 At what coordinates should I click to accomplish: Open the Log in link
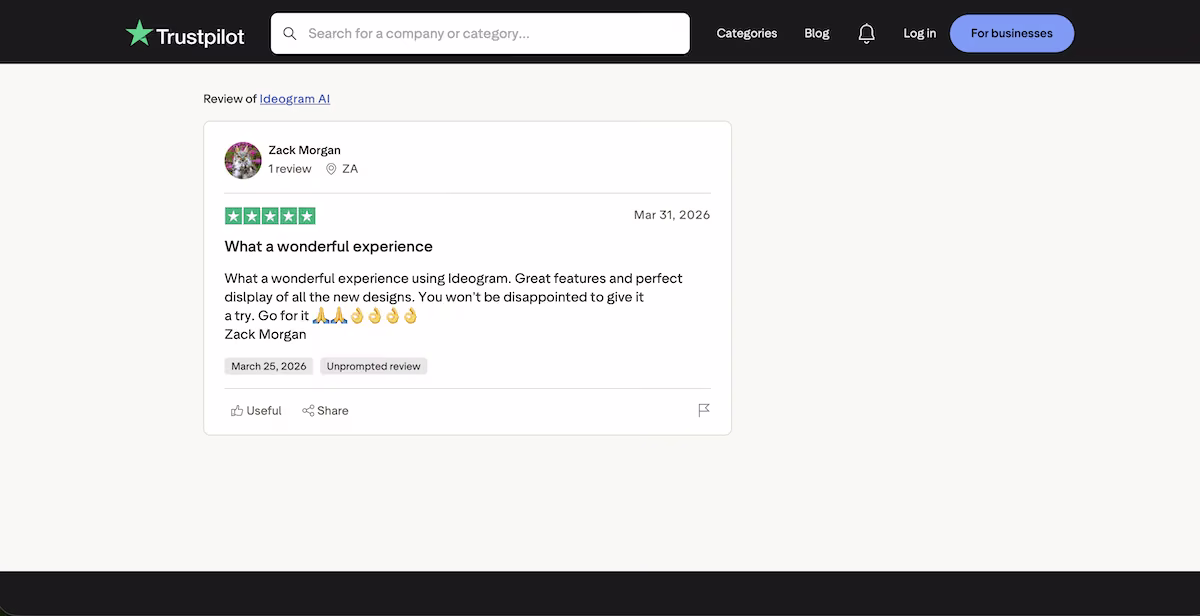pos(920,33)
